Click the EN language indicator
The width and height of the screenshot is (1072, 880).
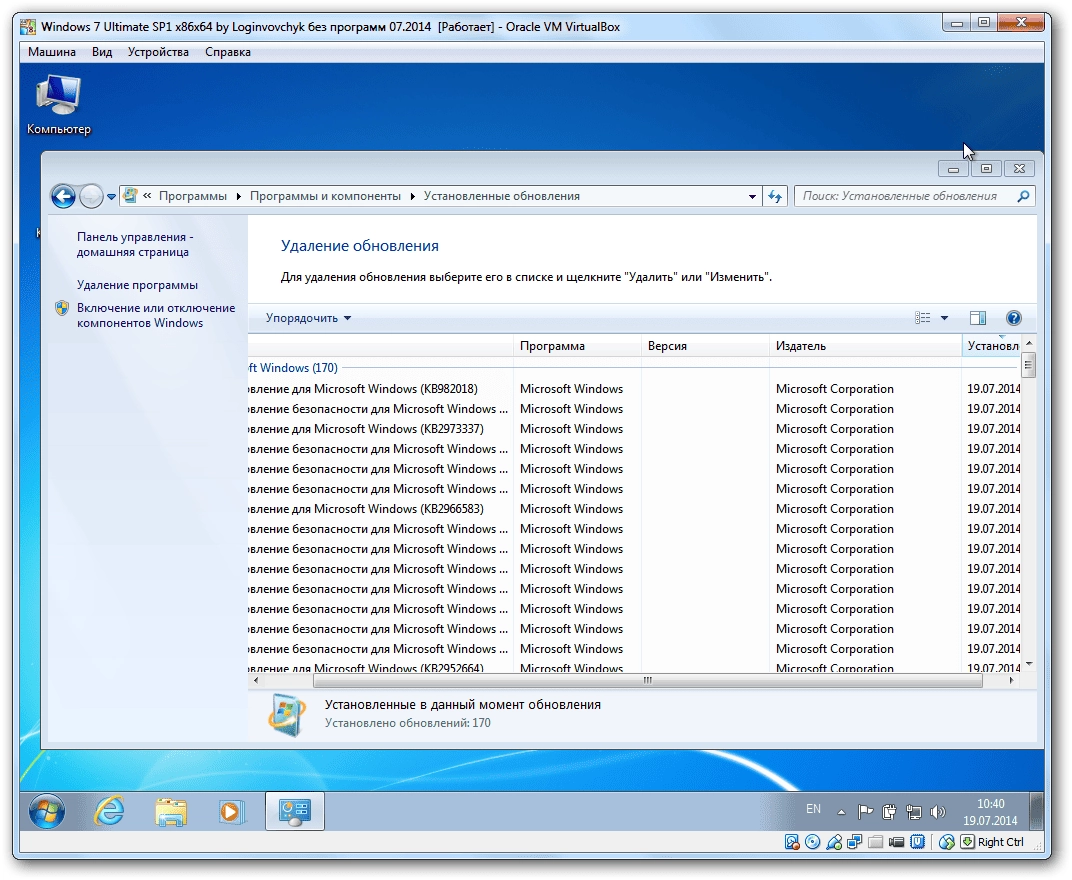(x=813, y=810)
